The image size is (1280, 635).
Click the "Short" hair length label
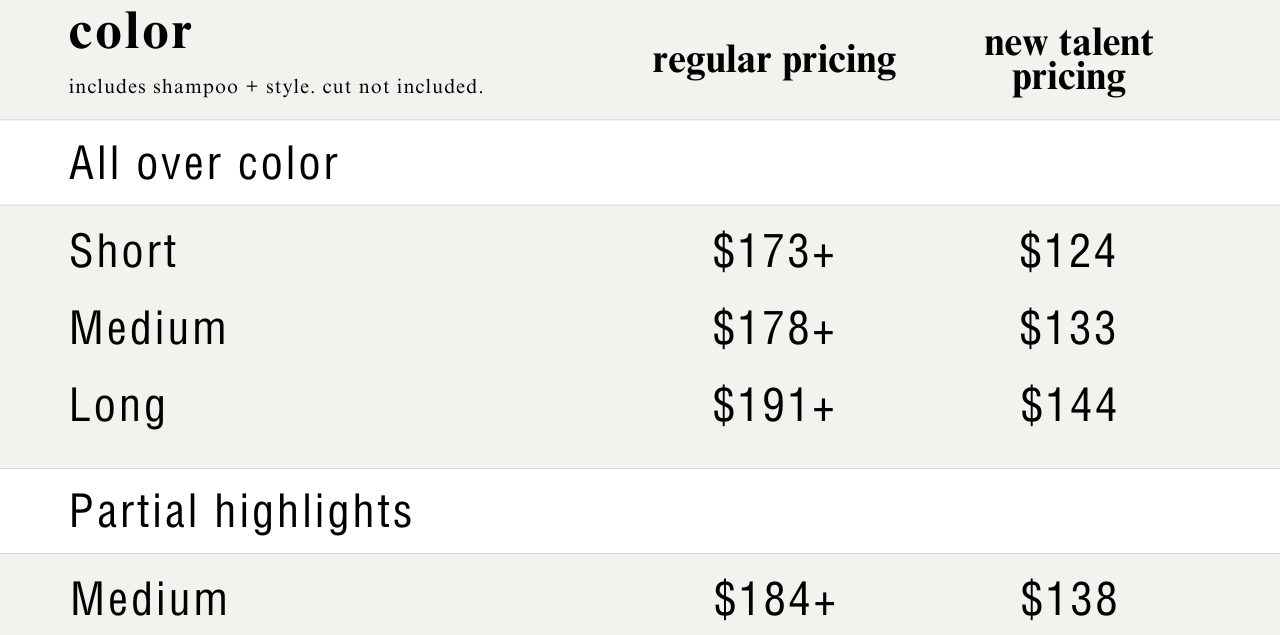(x=123, y=251)
